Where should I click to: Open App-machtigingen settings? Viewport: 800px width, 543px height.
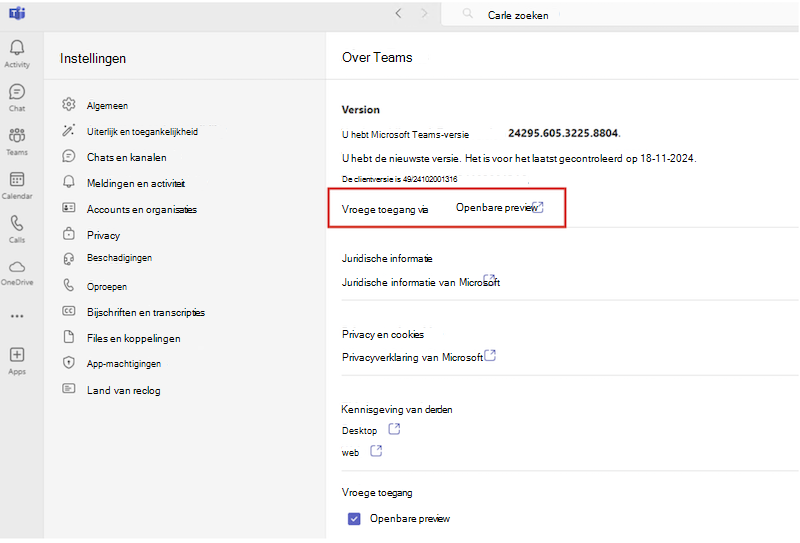pyautogui.click(x=124, y=364)
